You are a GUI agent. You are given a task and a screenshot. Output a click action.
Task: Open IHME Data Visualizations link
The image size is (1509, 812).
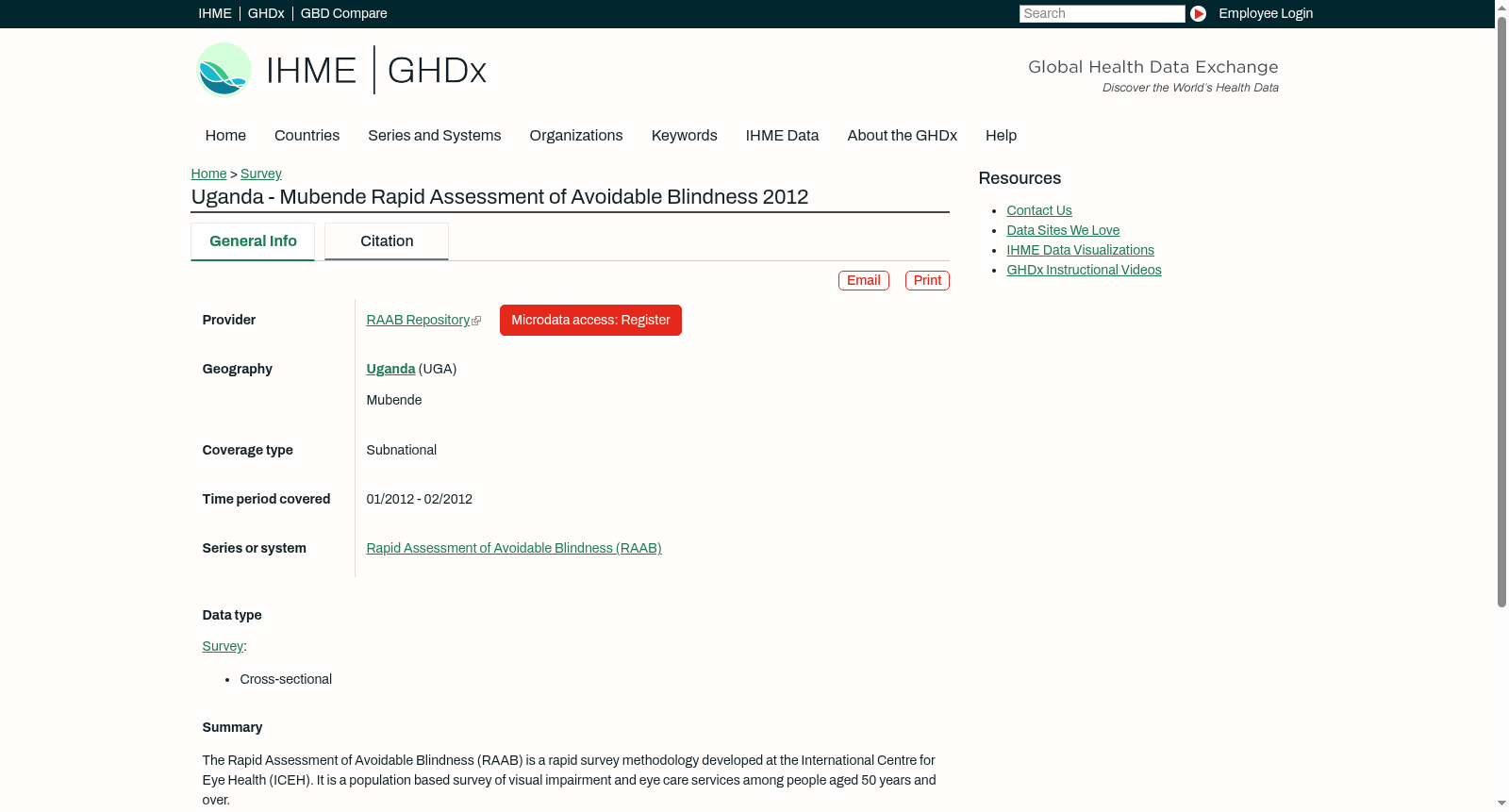pos(1080,250)
